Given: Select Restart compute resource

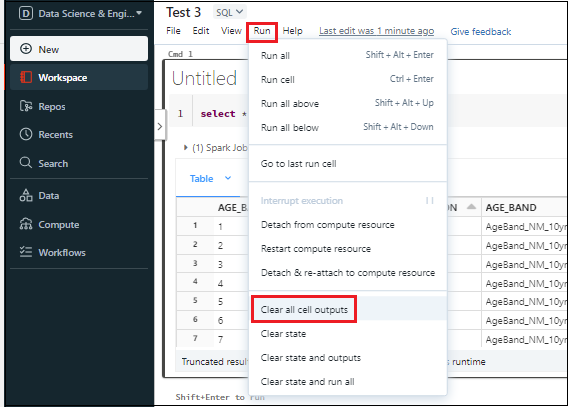Looking at the screenshot, I should [x=316, y=249].
